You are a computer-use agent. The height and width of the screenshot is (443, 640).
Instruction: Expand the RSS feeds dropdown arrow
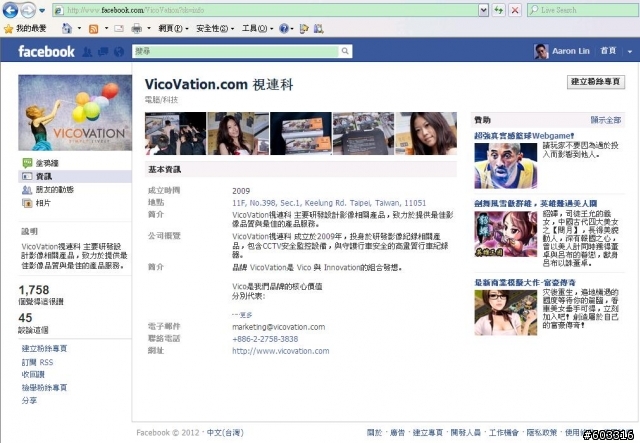[x=106, y=29]
